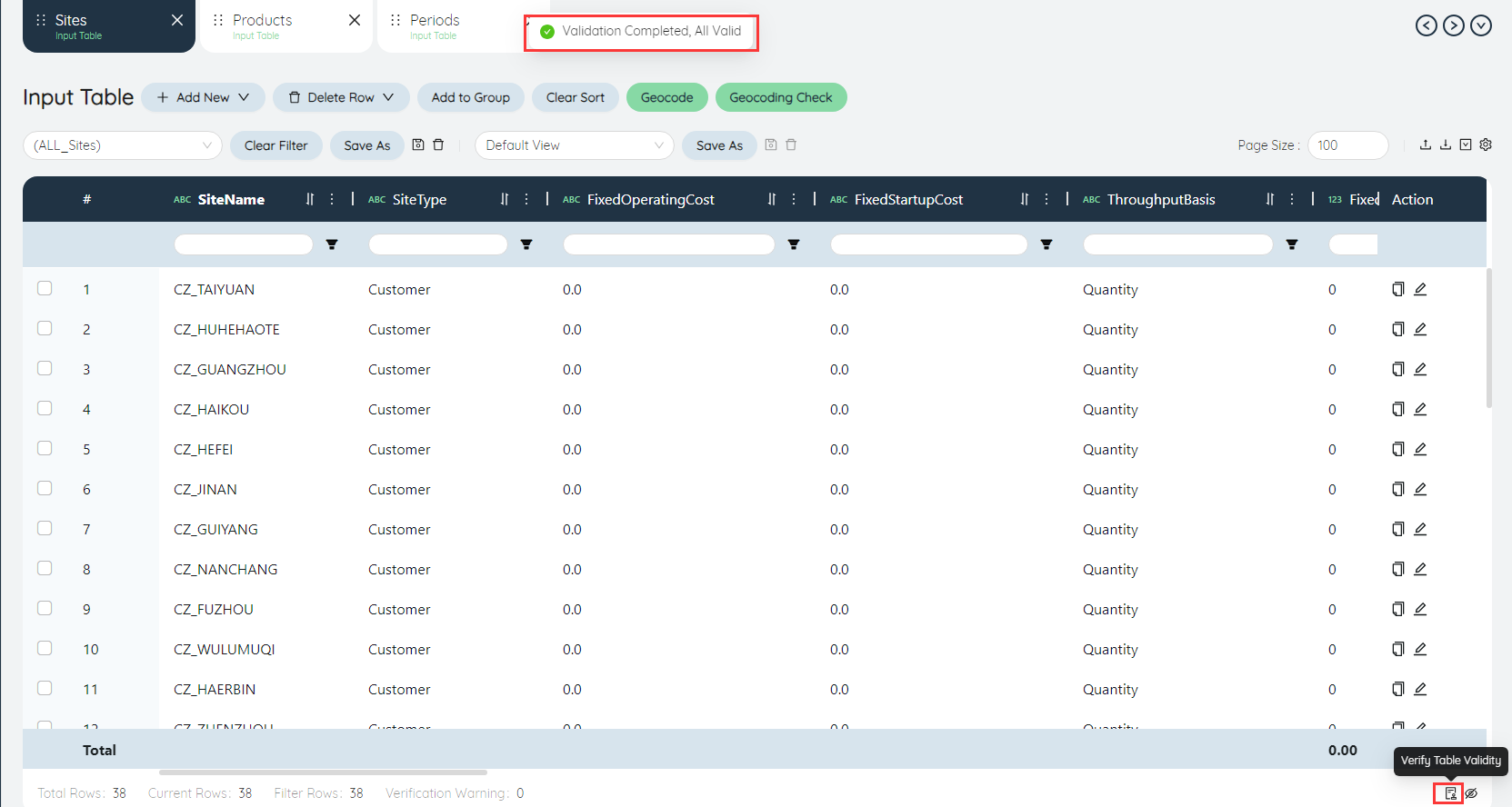Sort by the ThroughputBasis column
The image size is (1512, 807).
1270,199
